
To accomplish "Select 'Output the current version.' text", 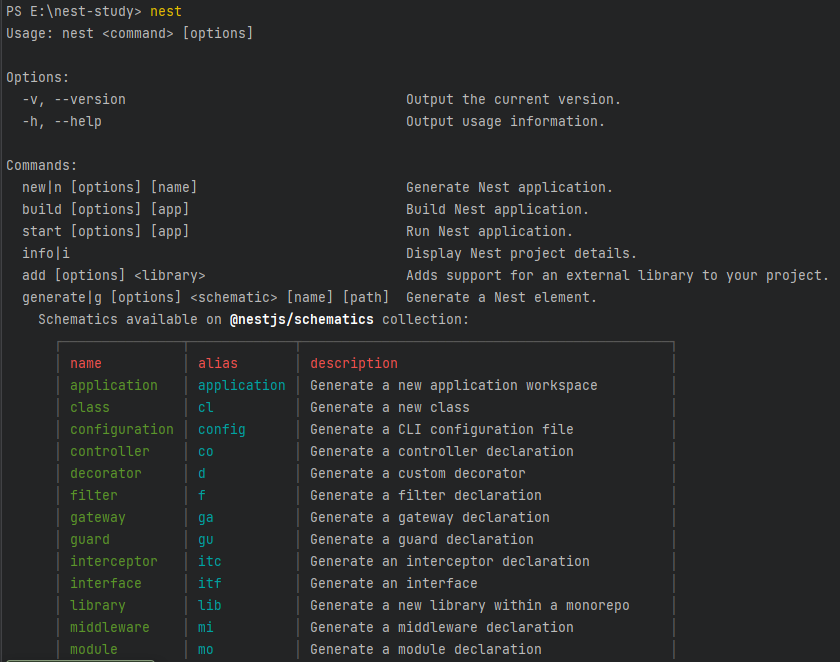I will (513, 99).
